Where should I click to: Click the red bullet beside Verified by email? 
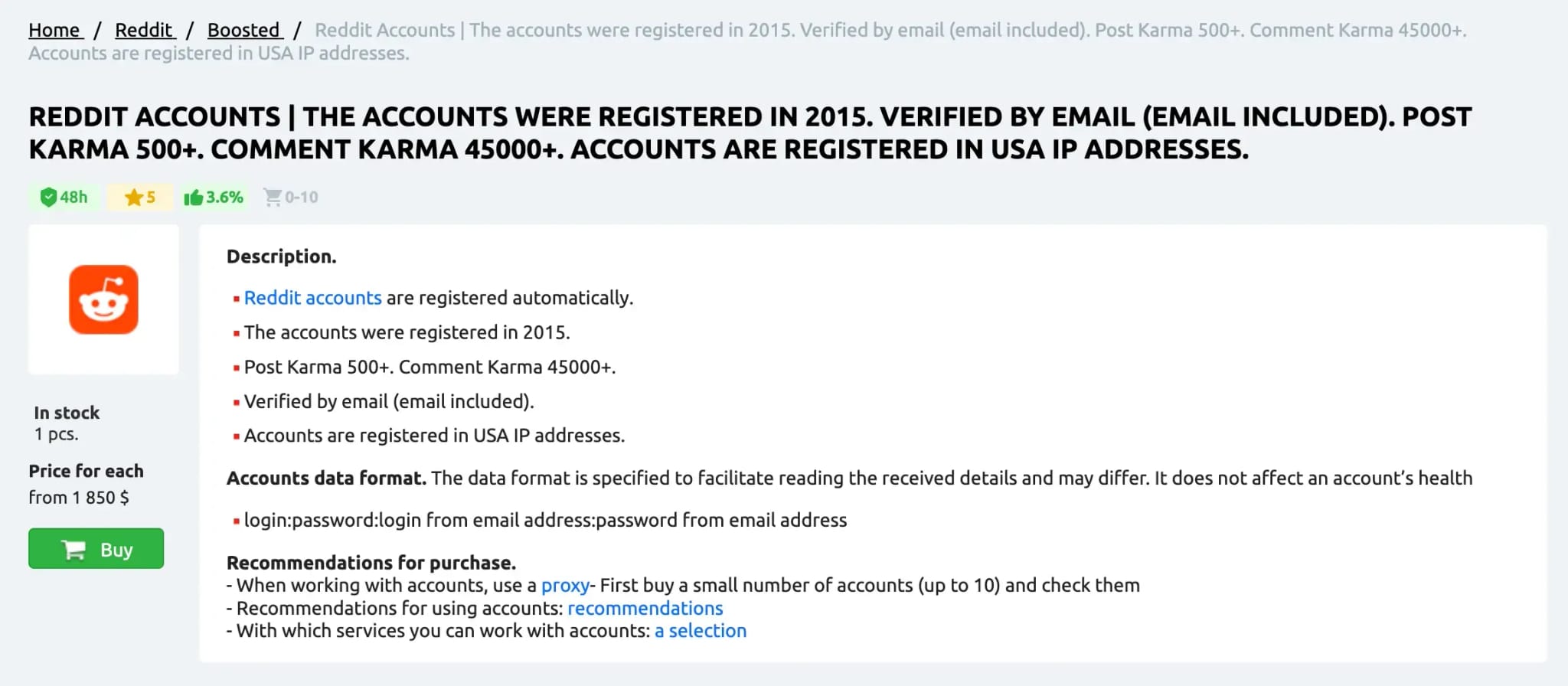point(237,402)
